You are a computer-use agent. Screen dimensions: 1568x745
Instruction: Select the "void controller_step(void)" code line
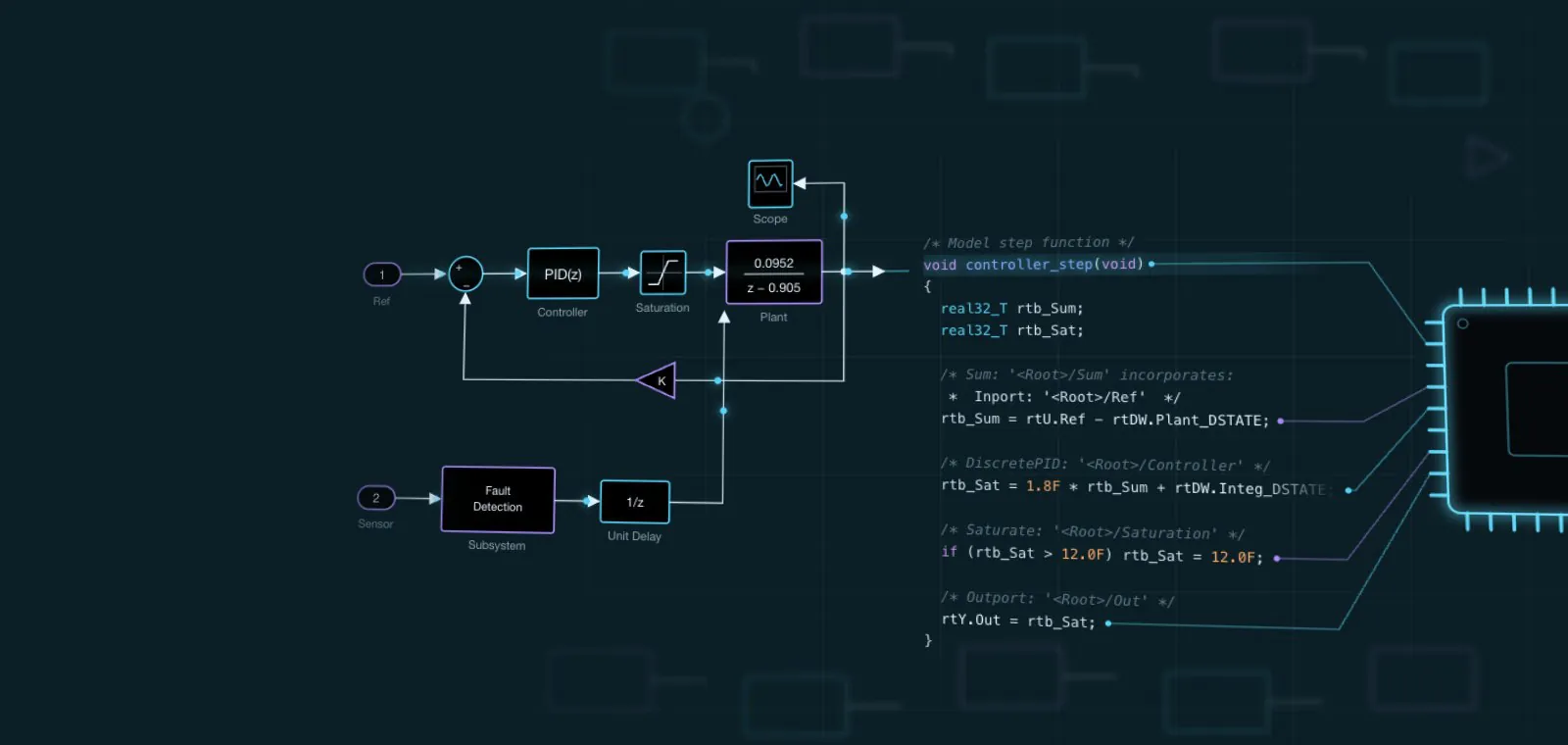(1033, 265)
